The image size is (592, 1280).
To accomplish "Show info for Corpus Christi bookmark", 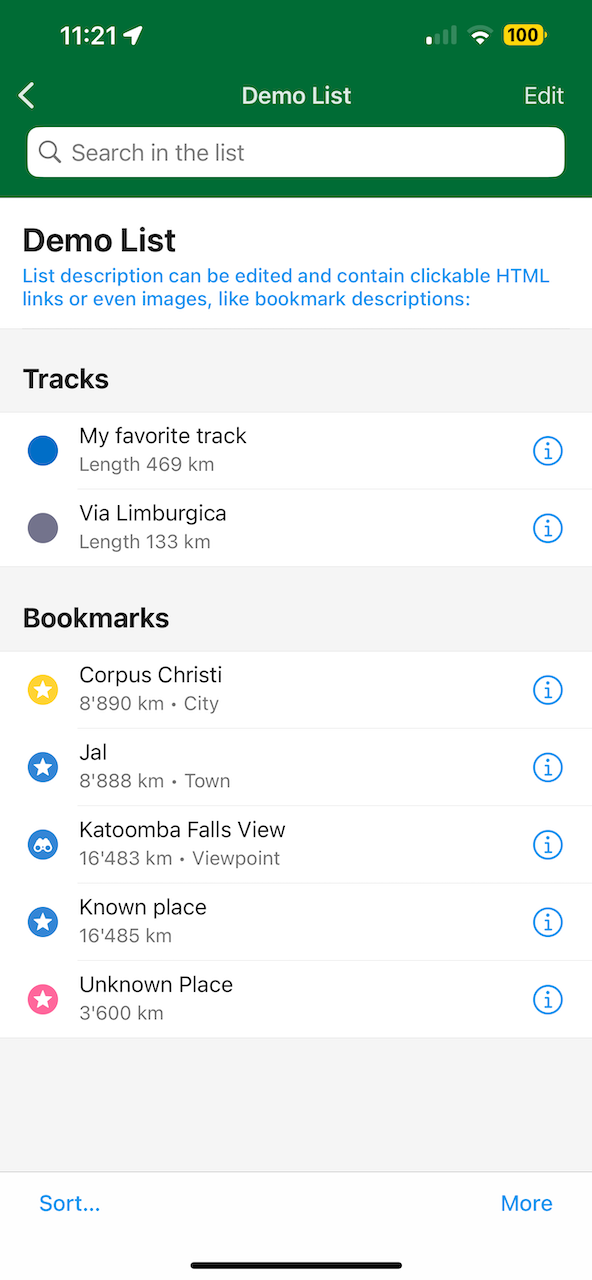I will click(547, 690).
